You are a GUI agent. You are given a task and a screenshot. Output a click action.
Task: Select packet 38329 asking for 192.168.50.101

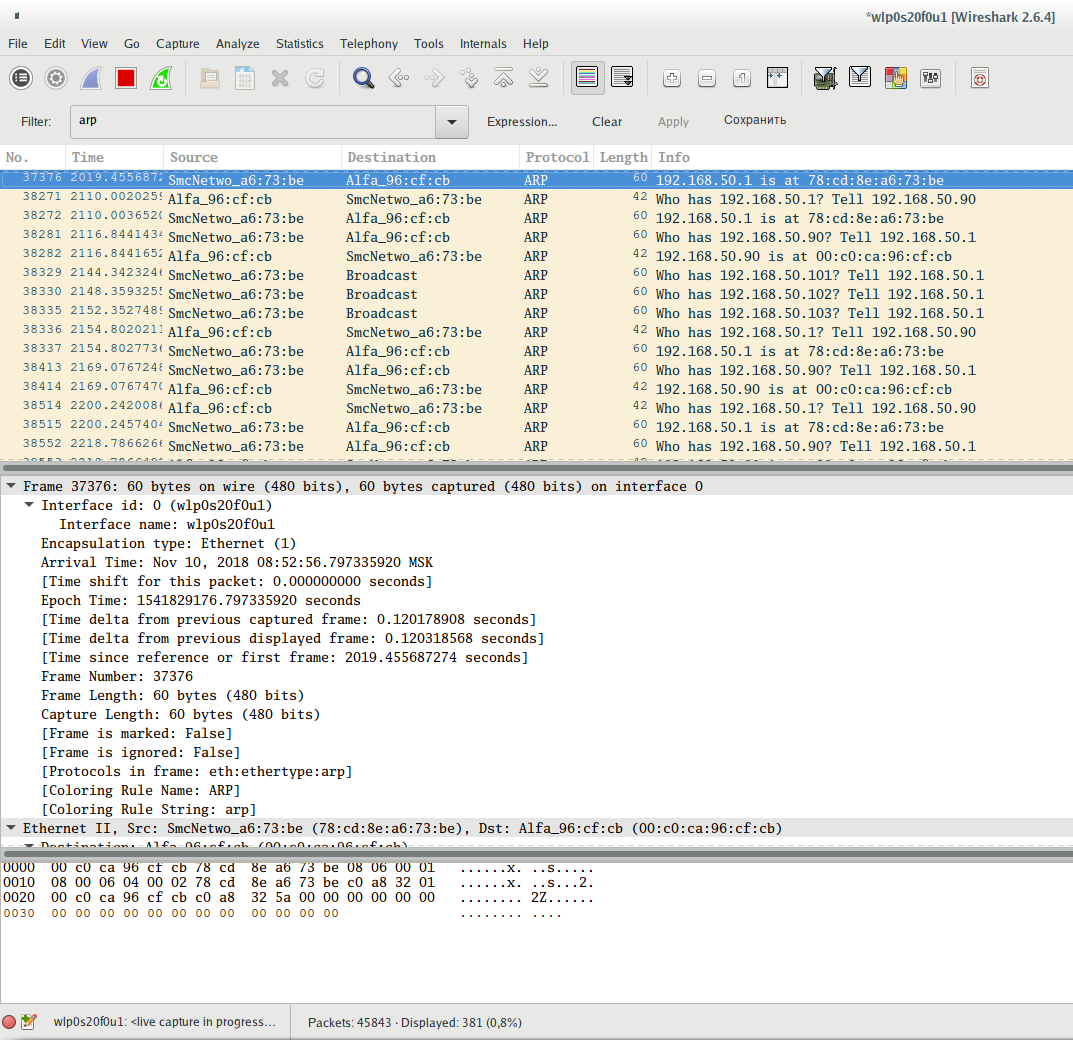pos(536,275)
